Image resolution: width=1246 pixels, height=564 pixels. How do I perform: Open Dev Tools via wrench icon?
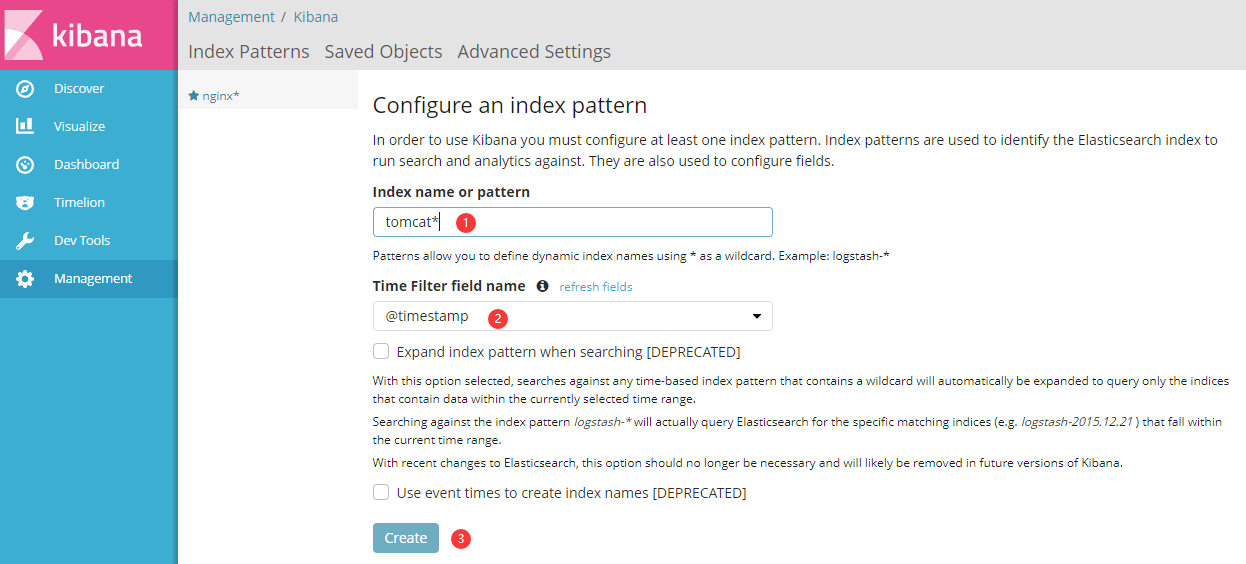[26, 241]
